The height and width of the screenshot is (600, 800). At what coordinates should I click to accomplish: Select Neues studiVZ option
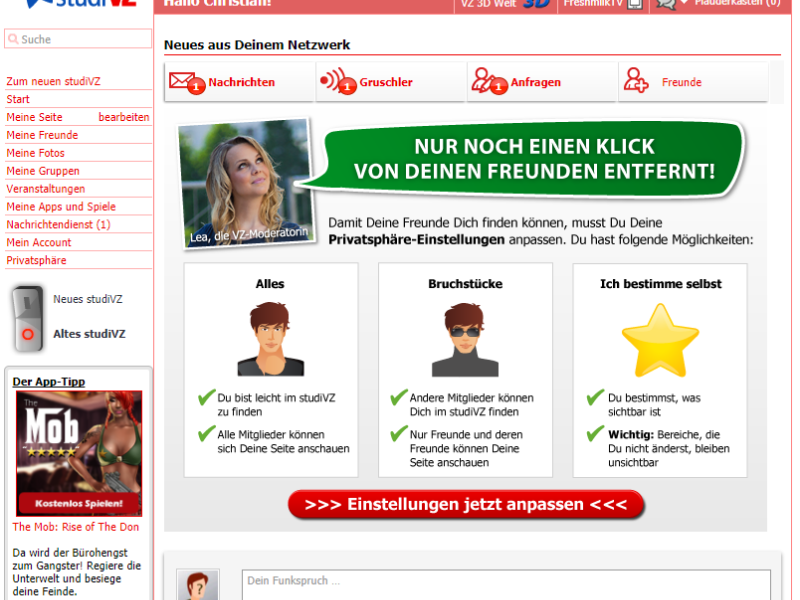pyautogui.click(x=88, y=299)
